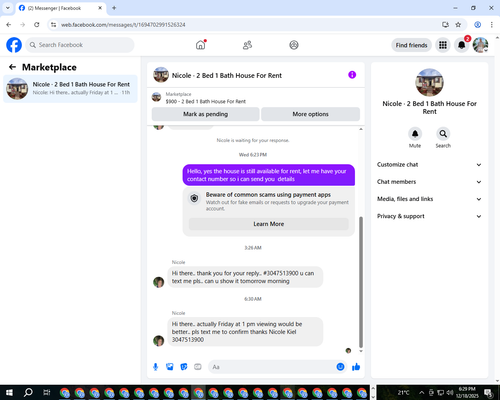Open the tab search dropdown arrow
The width and height of the screenshot is (500, 400).
tap(8, 8)
